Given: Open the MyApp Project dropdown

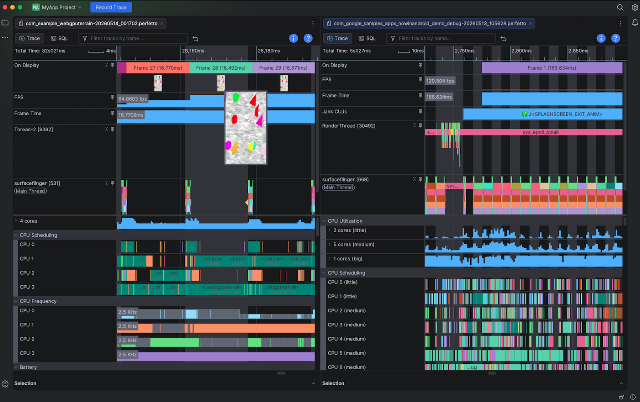Looking at the screenshot, I should click(57, 7).
